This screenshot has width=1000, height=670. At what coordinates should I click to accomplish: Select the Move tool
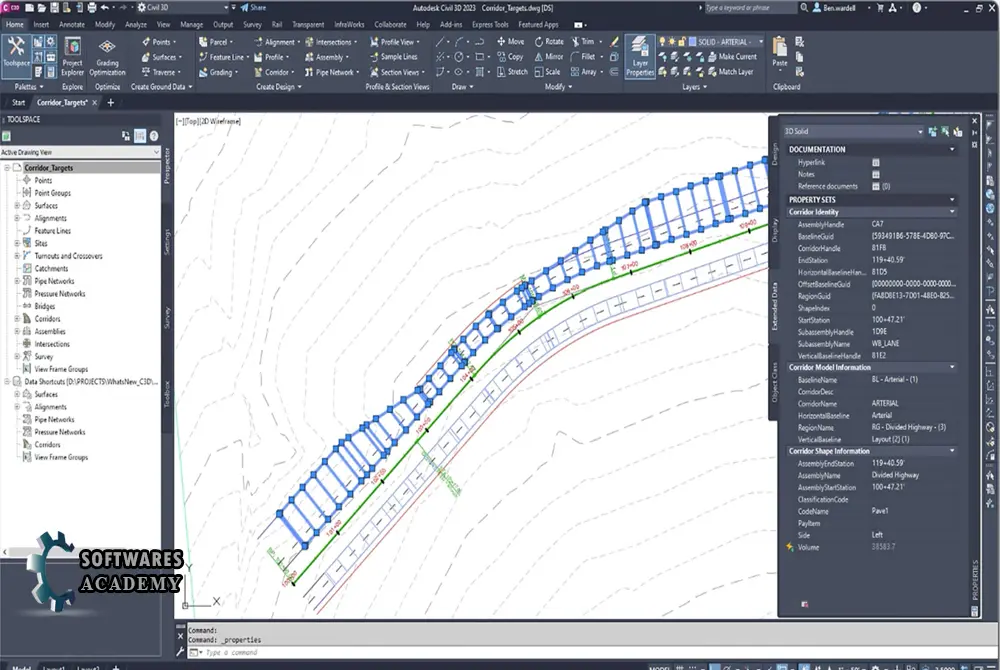(510, 41)
